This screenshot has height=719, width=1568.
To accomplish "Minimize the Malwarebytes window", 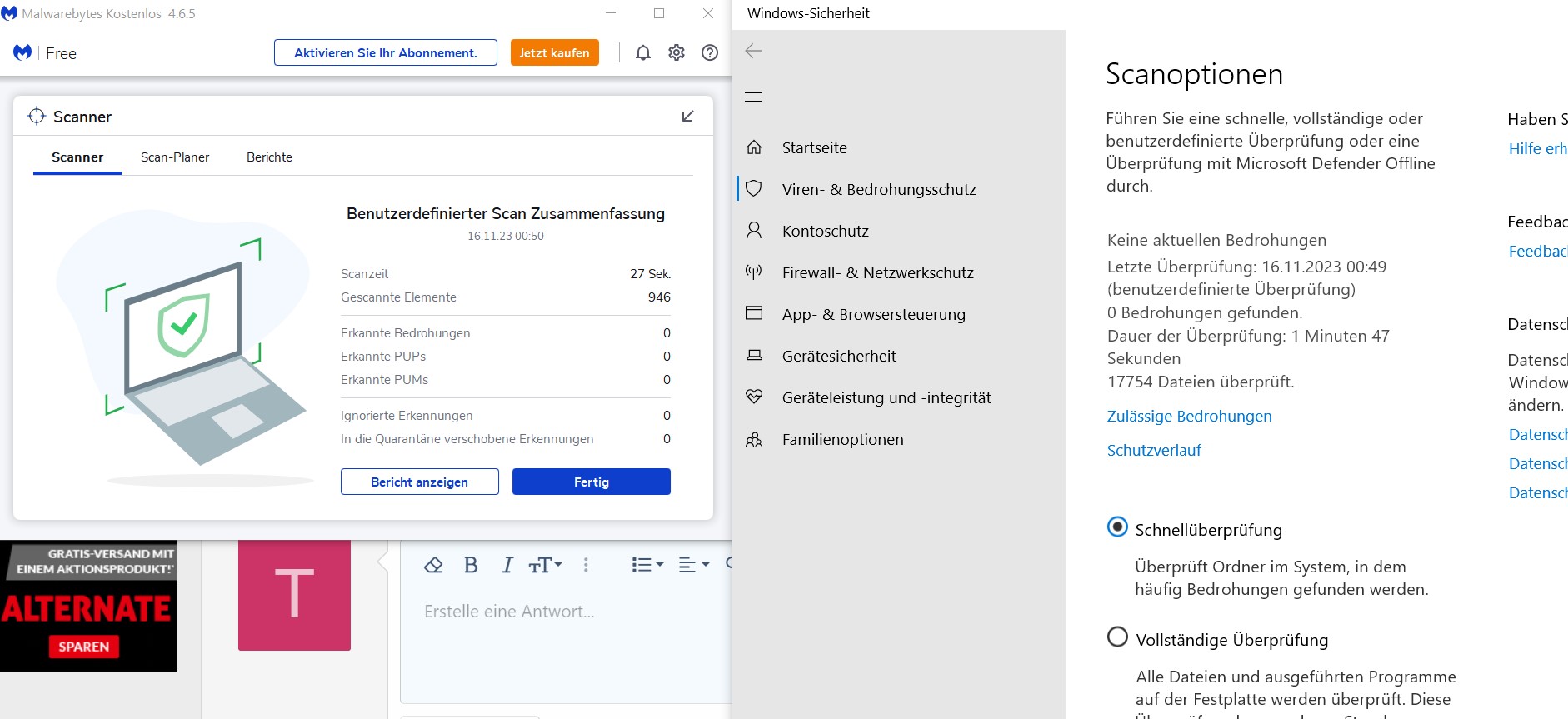I will coord(611,13).
